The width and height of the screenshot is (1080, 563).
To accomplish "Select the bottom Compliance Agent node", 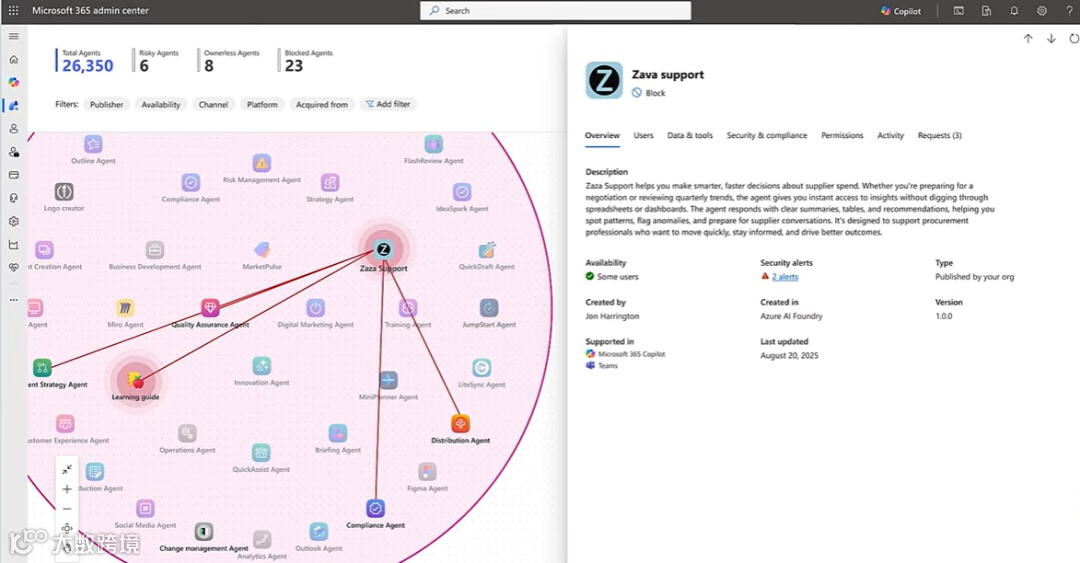I will (x=375, y=509).
